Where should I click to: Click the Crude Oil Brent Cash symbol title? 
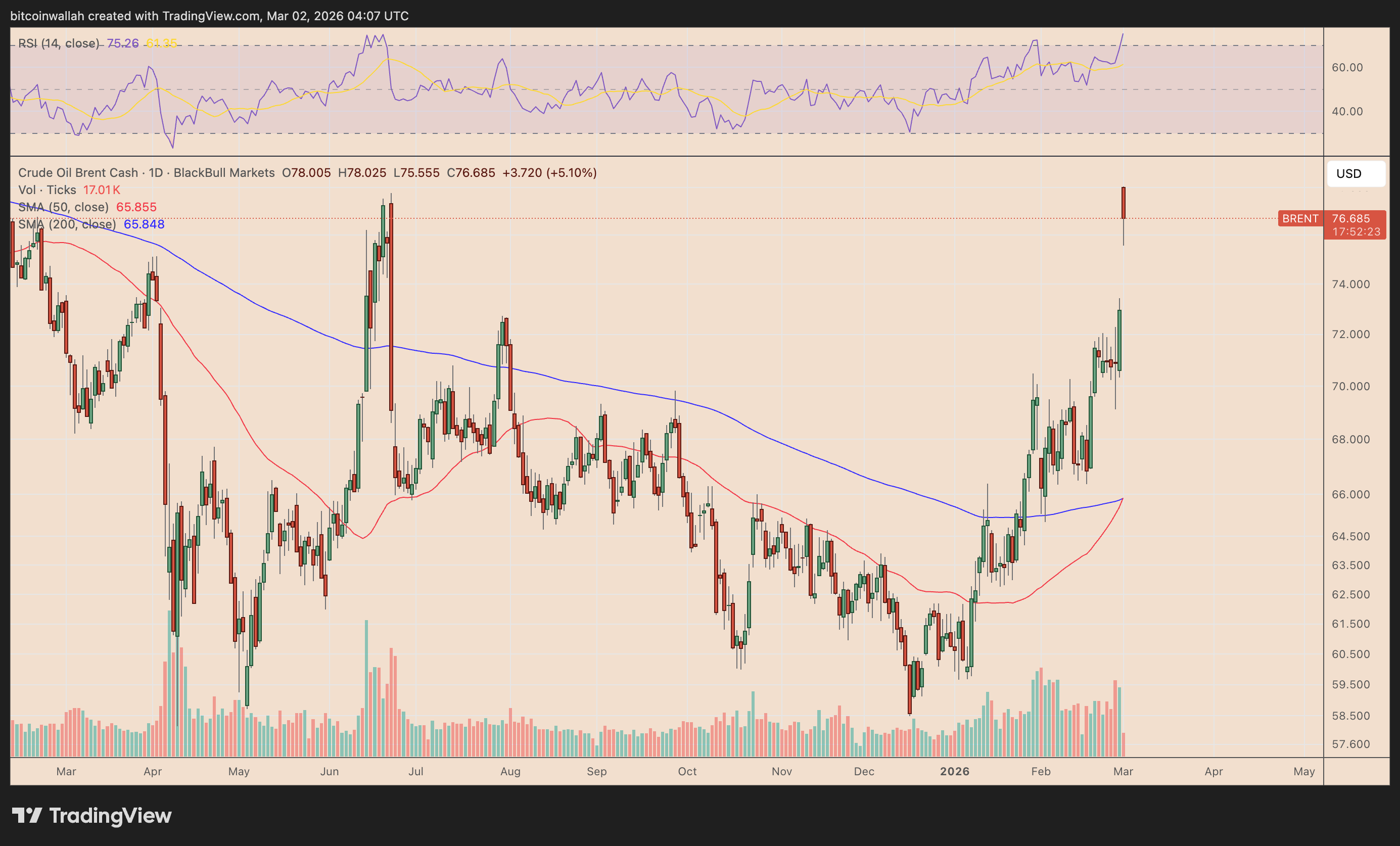pos(78,173)
